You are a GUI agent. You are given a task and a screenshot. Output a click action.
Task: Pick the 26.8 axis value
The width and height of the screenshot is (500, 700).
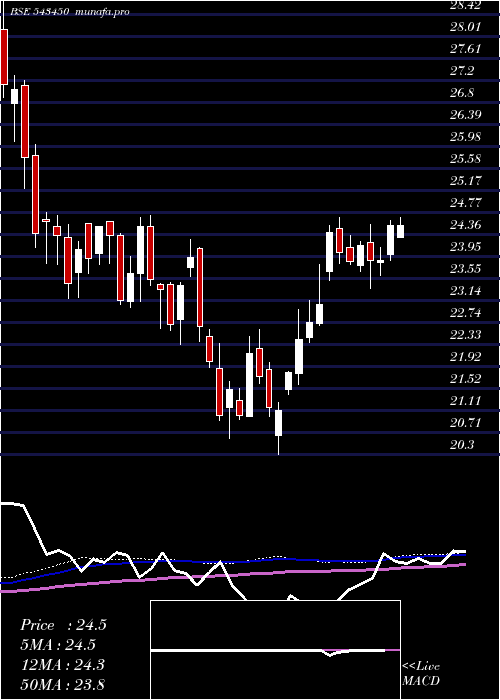pyautogui.click(x=462, y=93)
